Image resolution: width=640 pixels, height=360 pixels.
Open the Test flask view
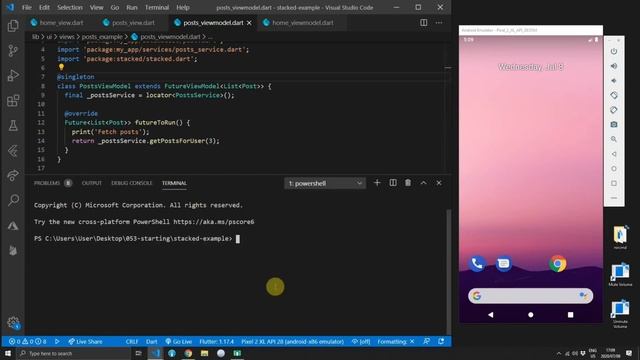[13, 125]
